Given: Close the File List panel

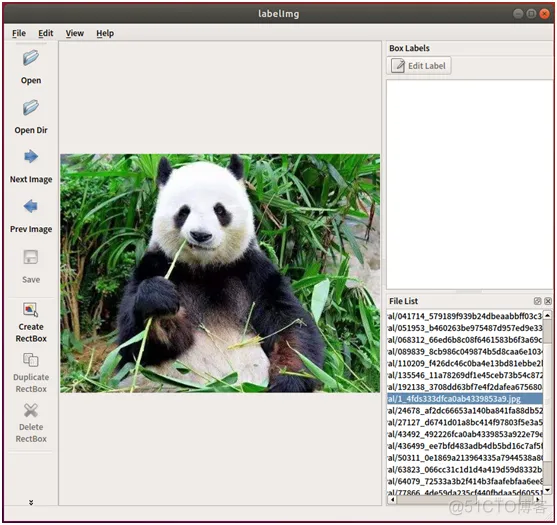Looking at the screenshot, I should tap(548, 301).
